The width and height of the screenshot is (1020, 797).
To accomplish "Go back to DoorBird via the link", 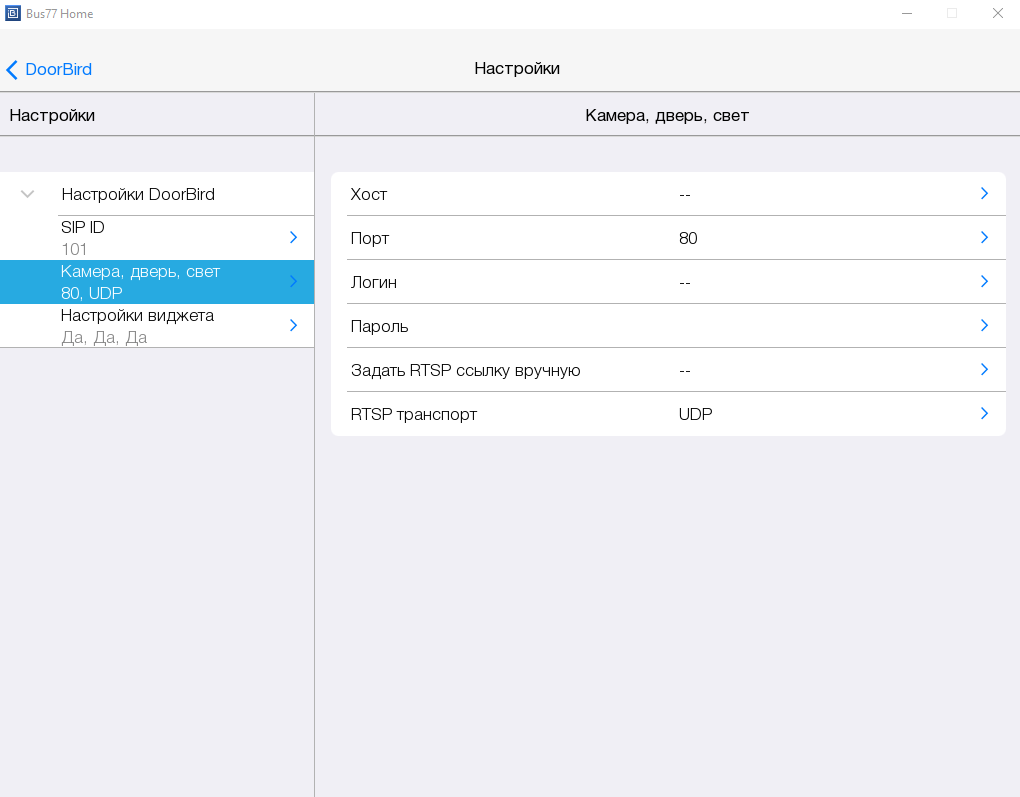I will 58,70.
